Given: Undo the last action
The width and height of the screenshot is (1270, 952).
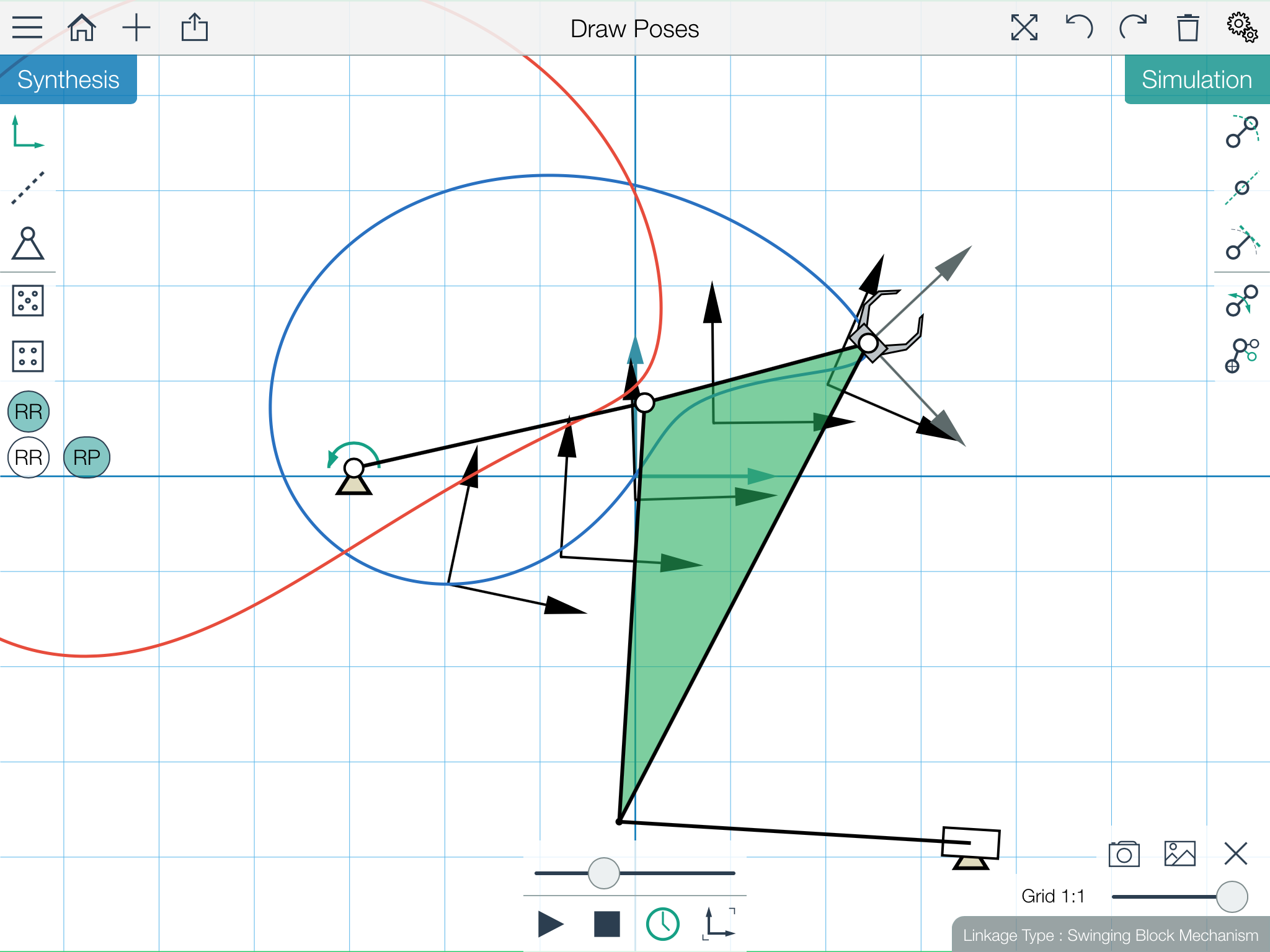Looking at the screenshot, I should tap(1079, 27).
